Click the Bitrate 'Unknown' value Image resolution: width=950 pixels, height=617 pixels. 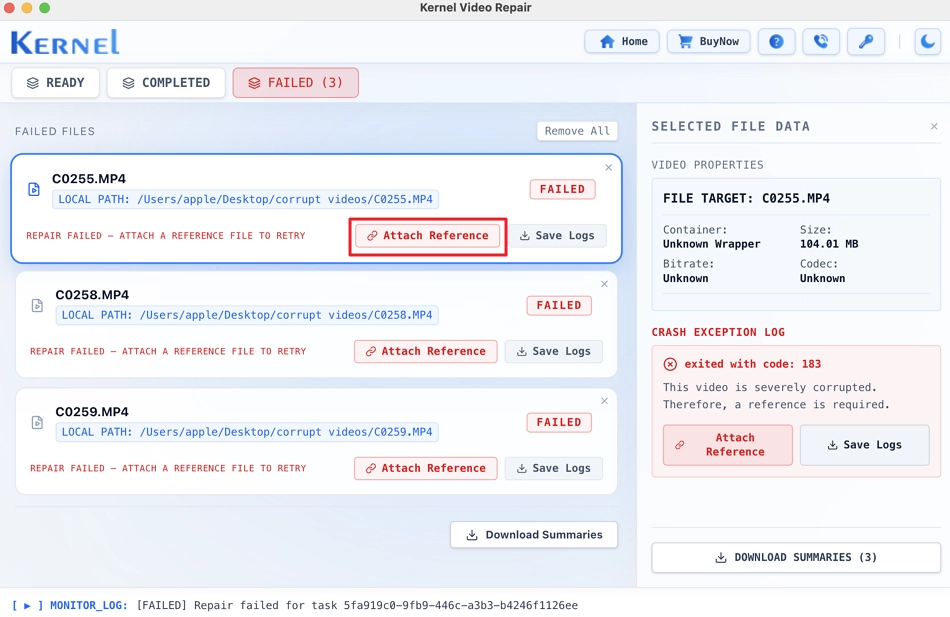685,279
